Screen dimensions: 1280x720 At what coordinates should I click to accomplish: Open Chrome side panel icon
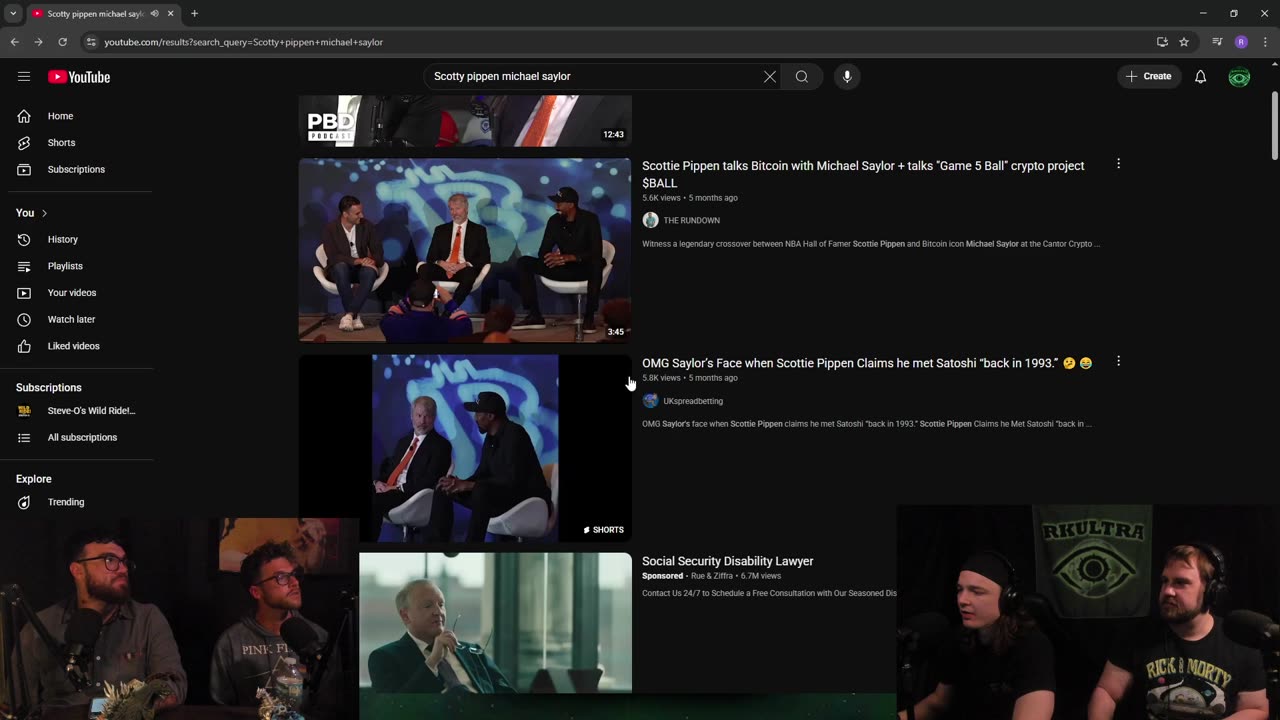[x=1217, y=42]
